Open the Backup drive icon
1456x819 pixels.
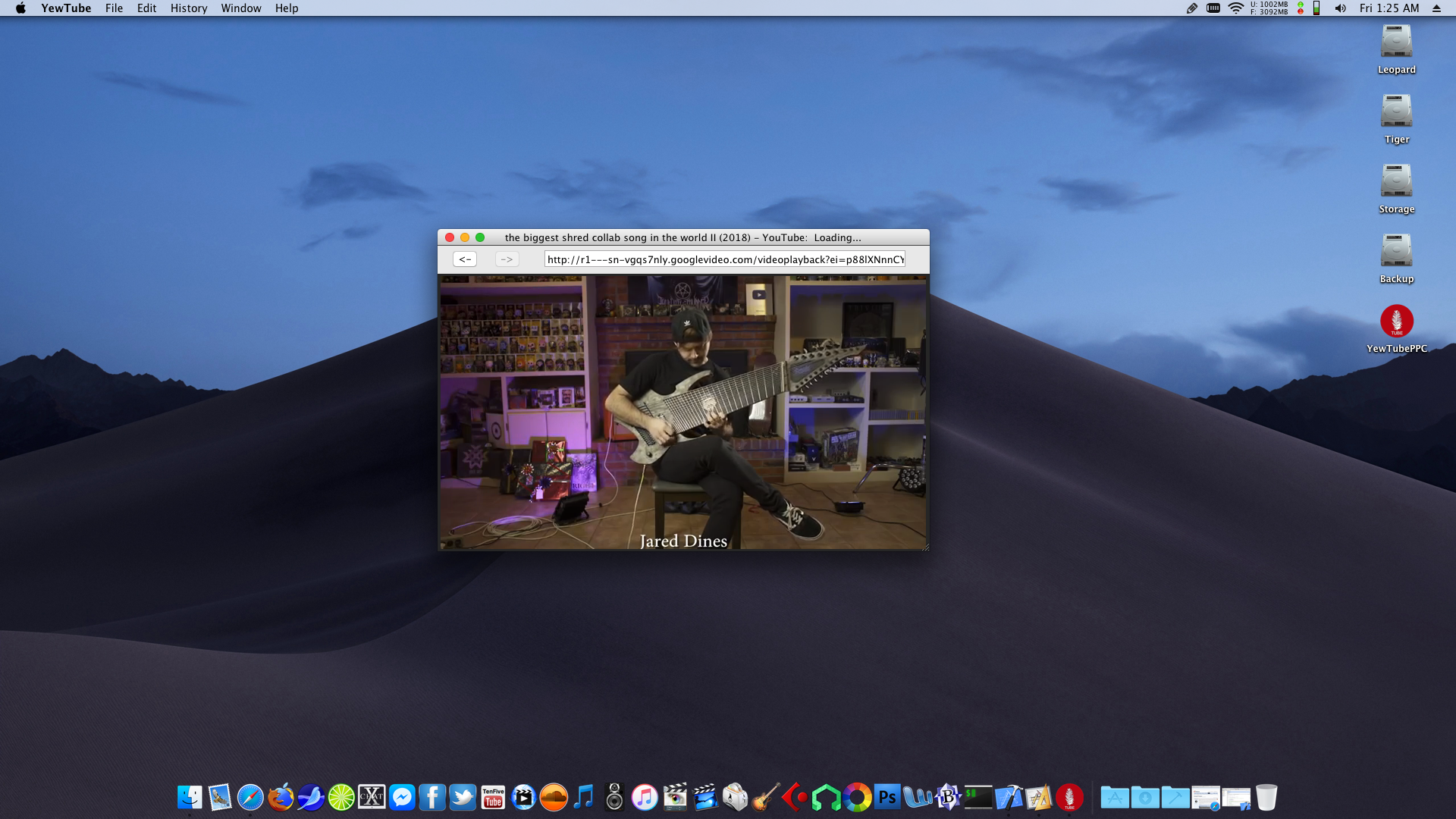point(1396,251)
